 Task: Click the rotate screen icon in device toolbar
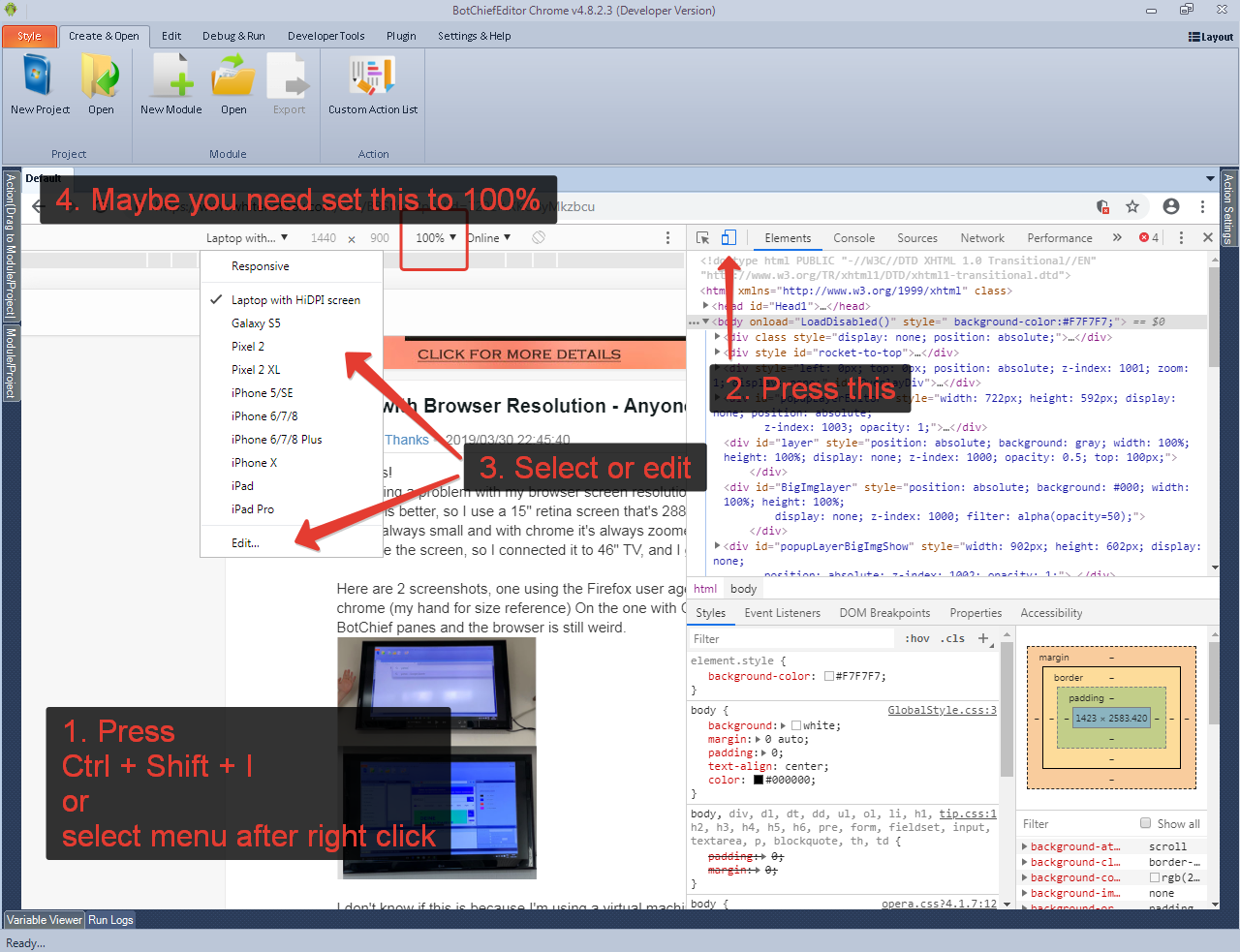tap(539, 237)
